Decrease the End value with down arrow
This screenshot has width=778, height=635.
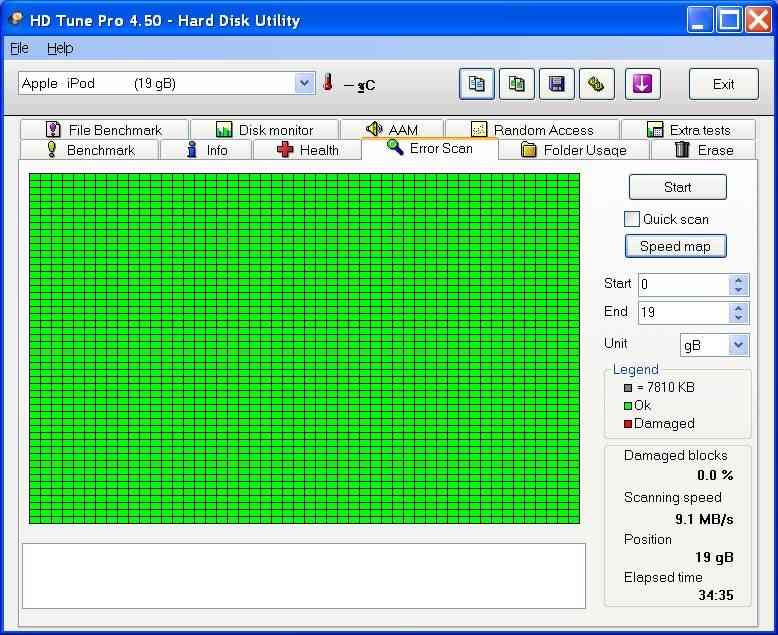coord(738,318)
